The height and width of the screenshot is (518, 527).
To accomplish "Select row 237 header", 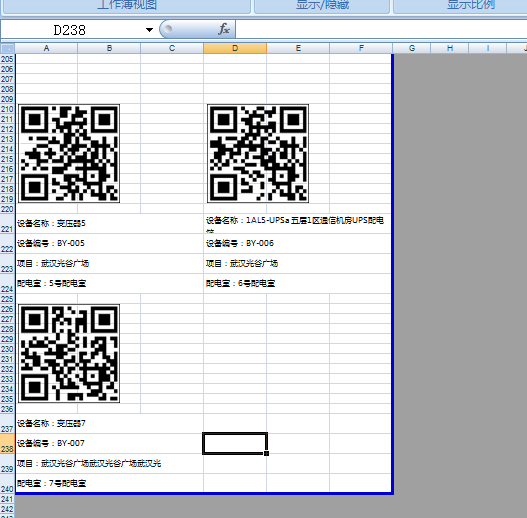I will click(7, 424).
